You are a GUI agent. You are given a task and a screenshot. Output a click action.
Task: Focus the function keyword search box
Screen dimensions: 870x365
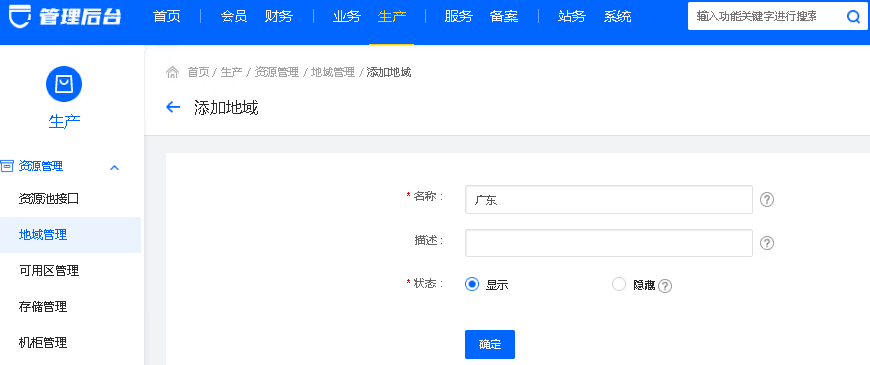[x=766, y=16]
